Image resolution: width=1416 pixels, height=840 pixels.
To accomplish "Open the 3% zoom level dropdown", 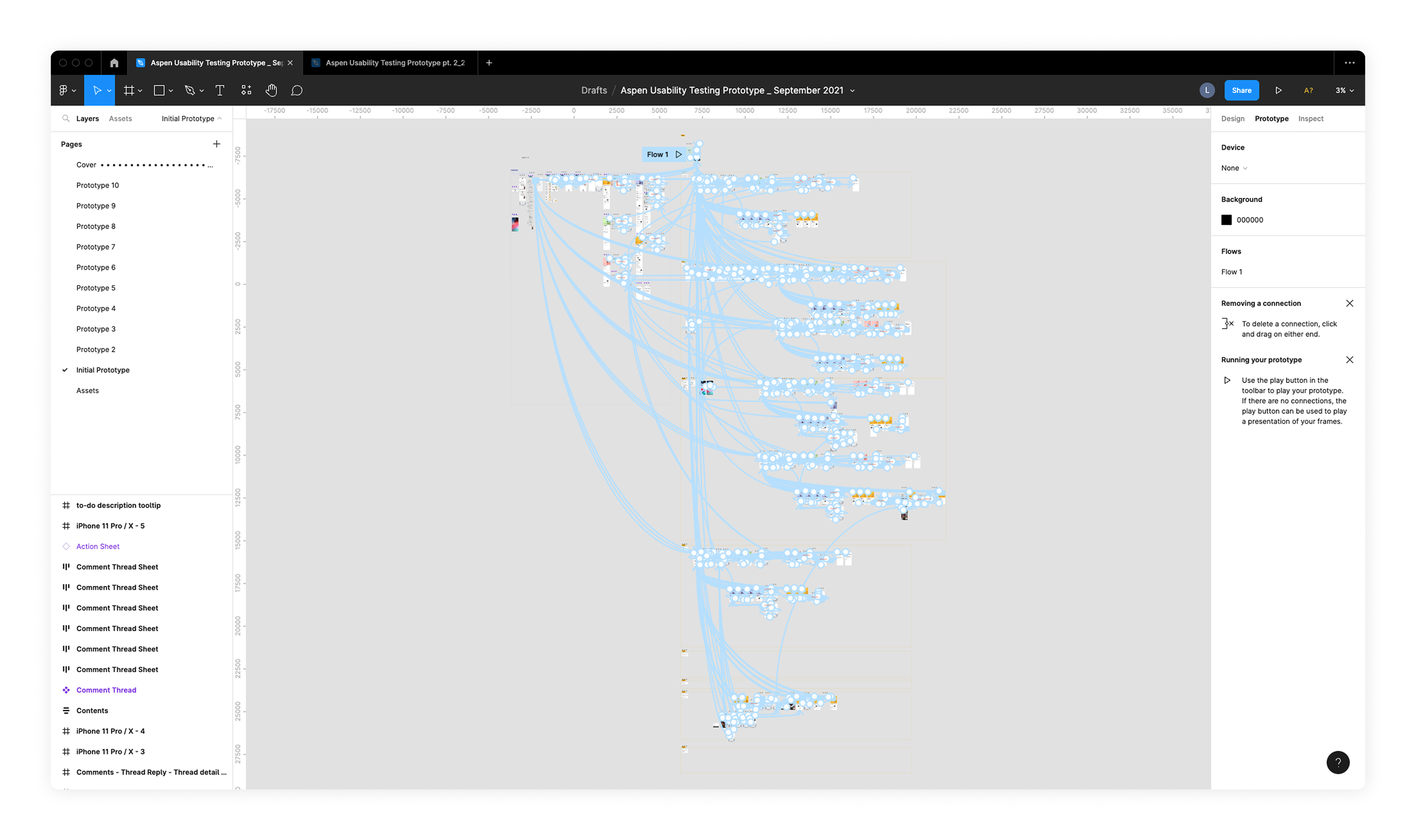I will point(1344,91).
